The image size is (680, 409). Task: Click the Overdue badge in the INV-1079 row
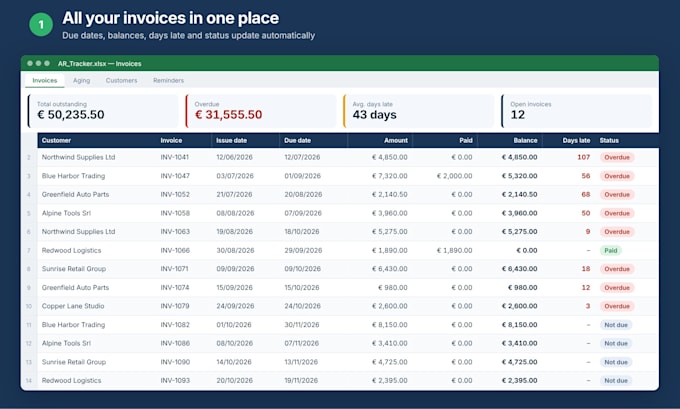[617, 306]
